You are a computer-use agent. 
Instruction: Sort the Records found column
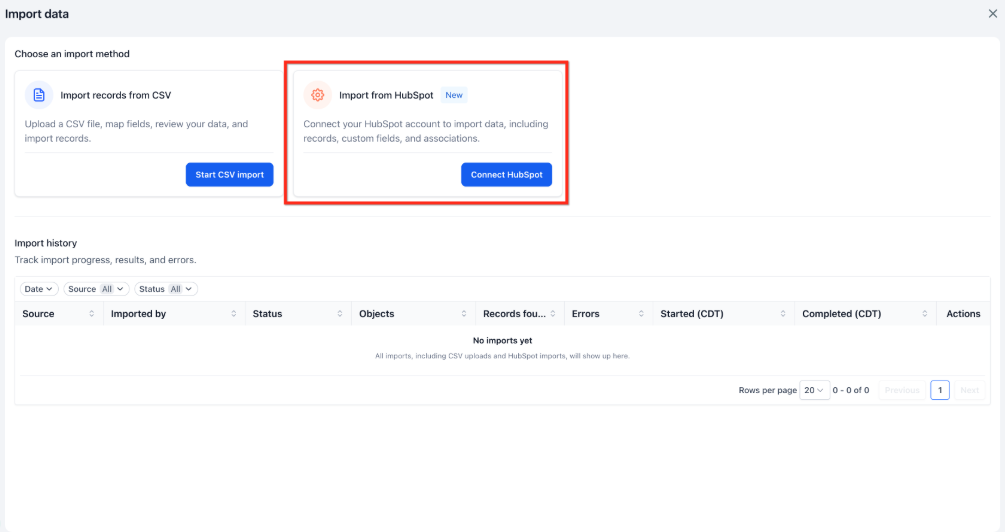552,313
